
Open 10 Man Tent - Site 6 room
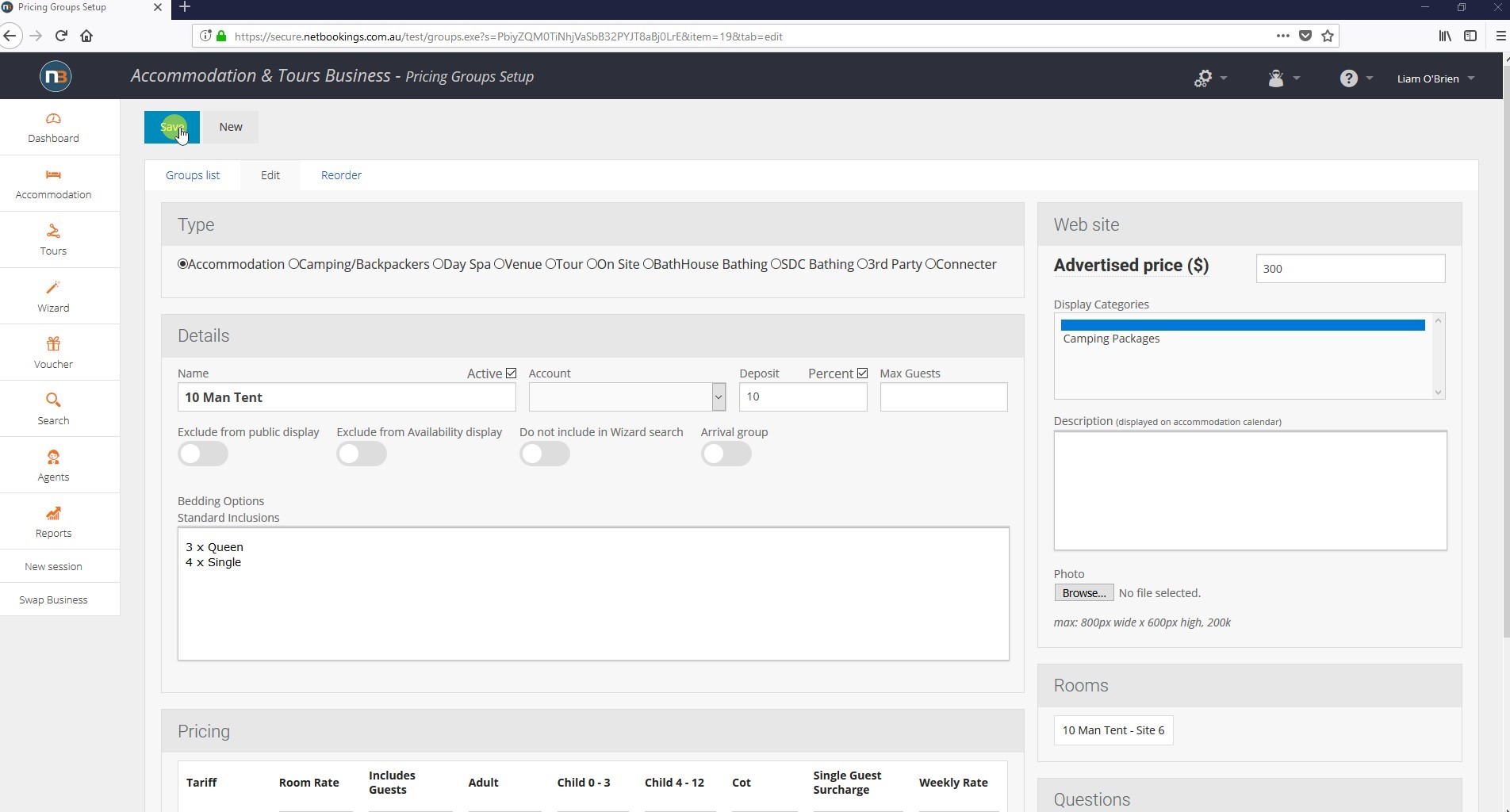[x=1113, y=730]
